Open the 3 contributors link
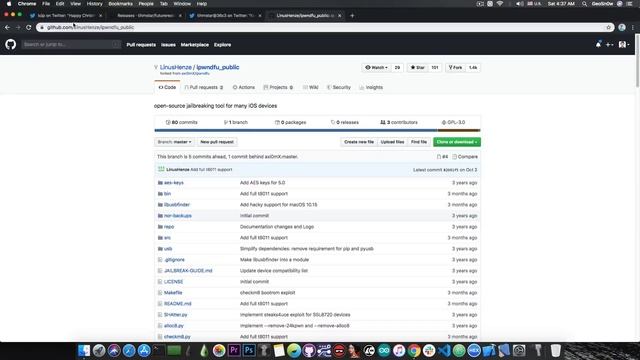This screenshot has height=360, width=640. point(399,122)
